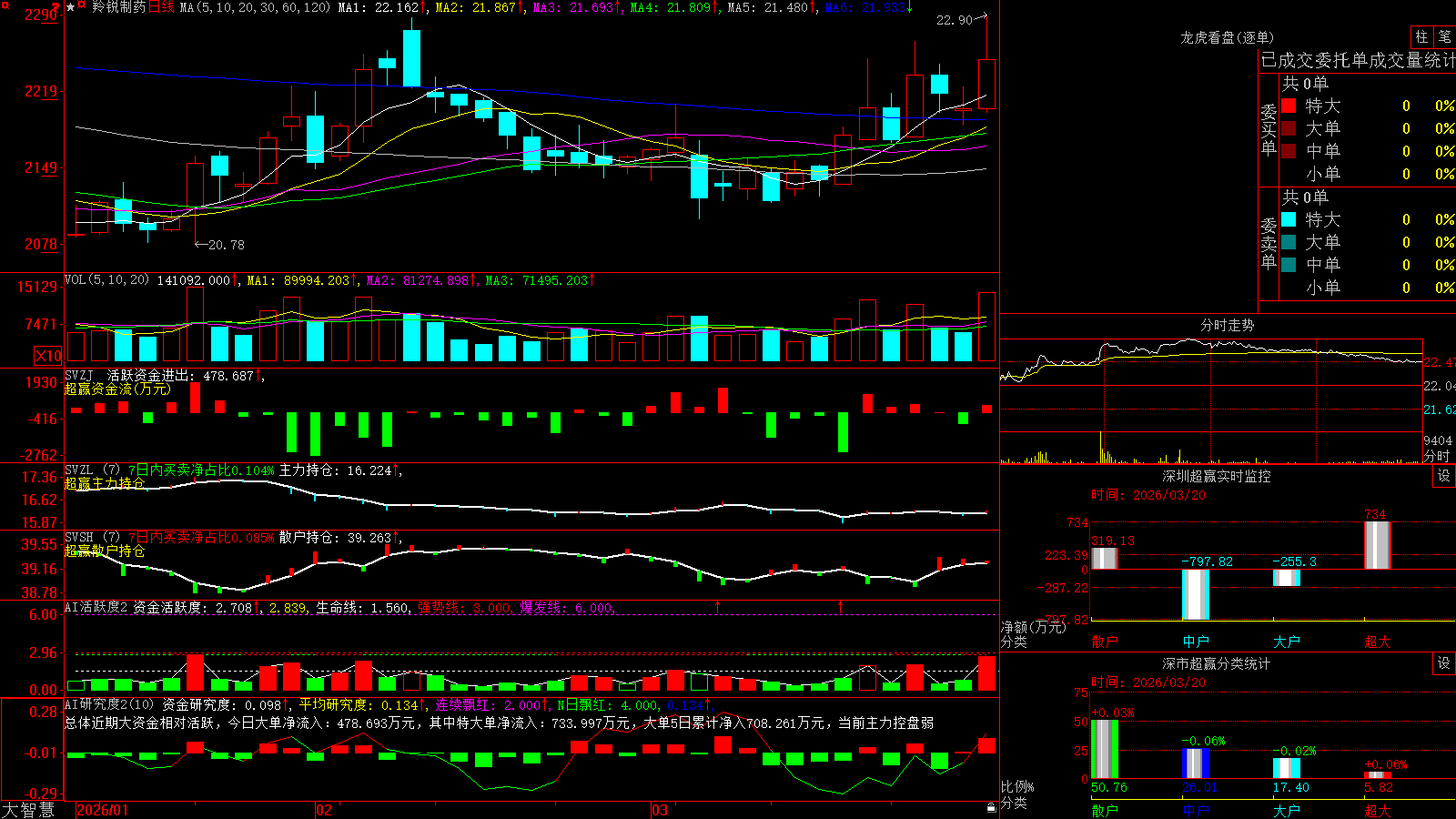This screenshot has width=1456, height=819.
Task: Click the X10 volume scale box
Action: pos(48,356)
